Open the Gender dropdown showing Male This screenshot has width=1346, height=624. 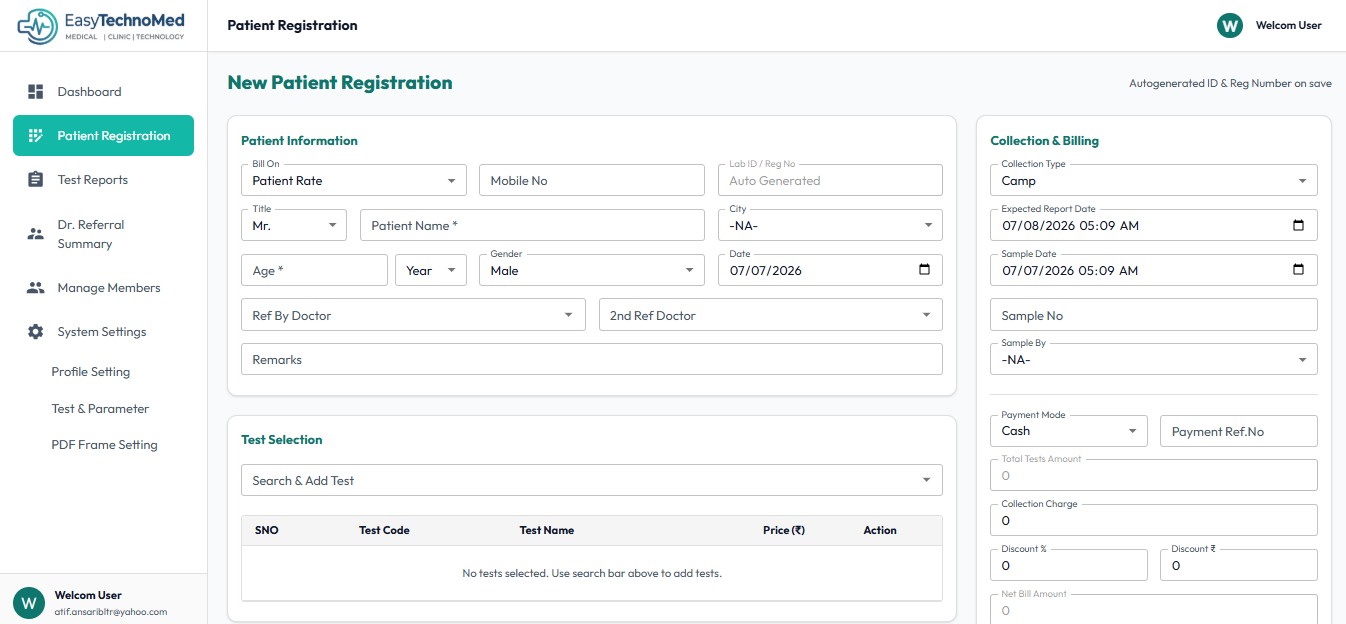pyautogui.click(x=592, y=270)
